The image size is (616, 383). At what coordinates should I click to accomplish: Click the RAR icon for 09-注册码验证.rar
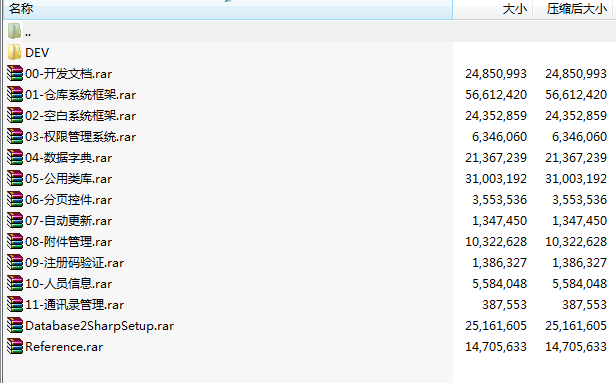pyautogui.click(x=15, y=262)
